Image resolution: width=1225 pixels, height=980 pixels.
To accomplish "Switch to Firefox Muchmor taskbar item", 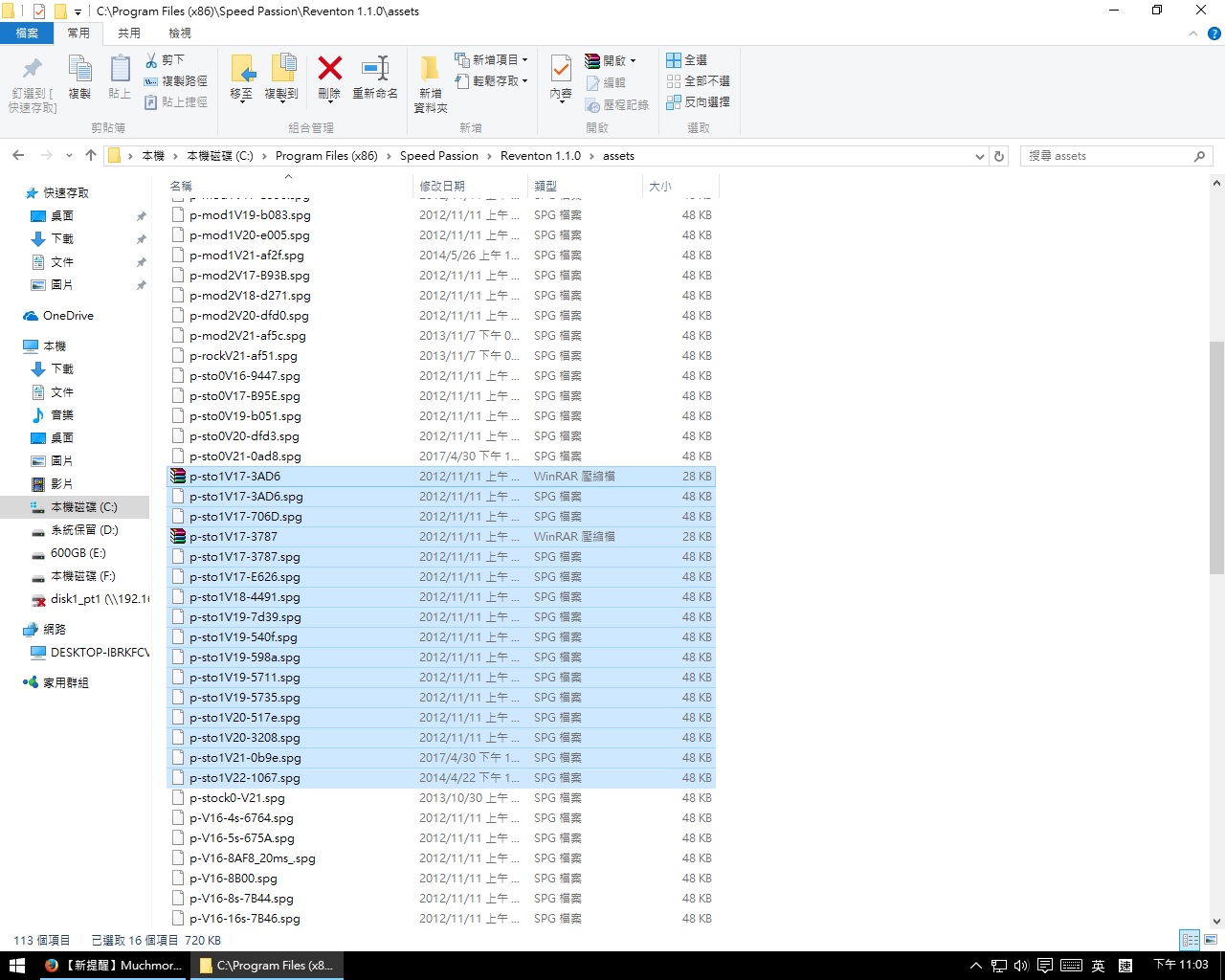I will pos(113,966).
